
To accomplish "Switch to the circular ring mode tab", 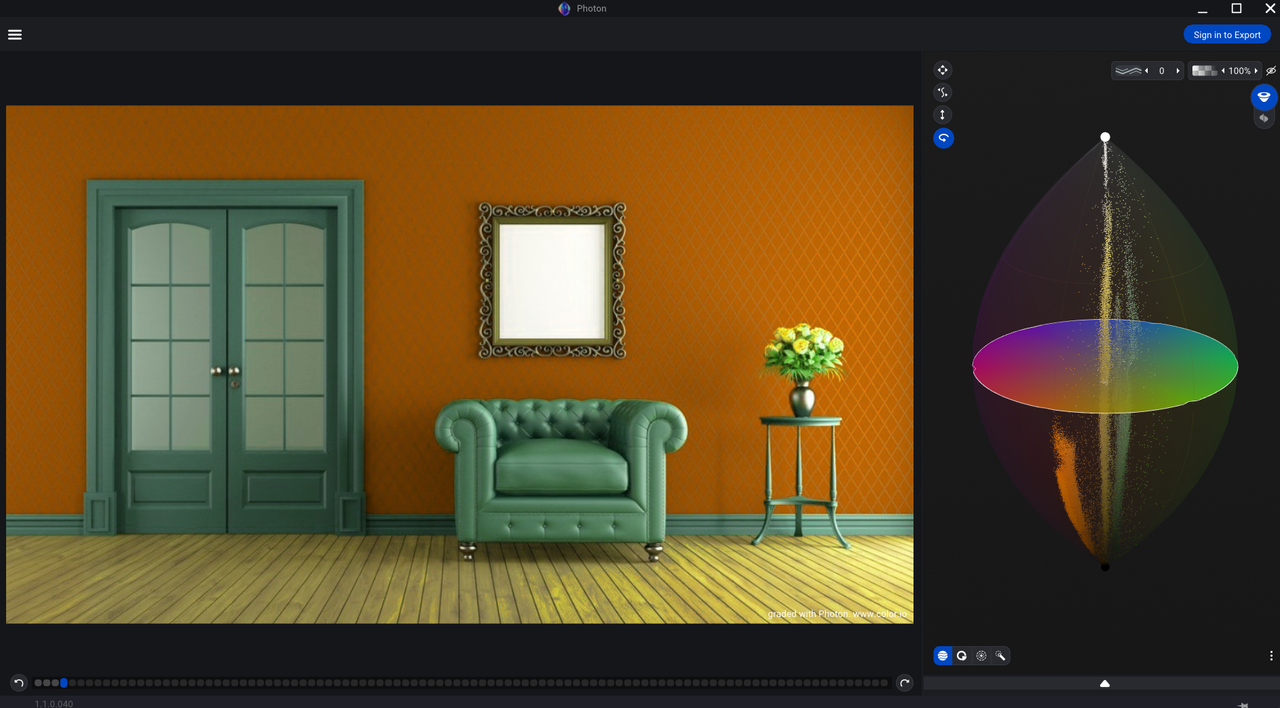I will click(x=962, y=656).
